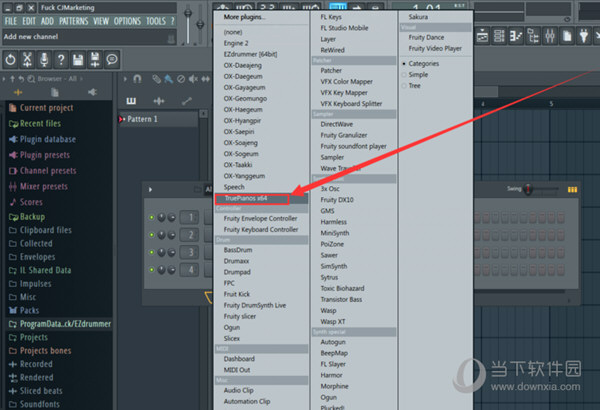The width and height of the screenshot is (600, 410).
Task: Select Pattern 1 in playlist
Action: [158, 119]
